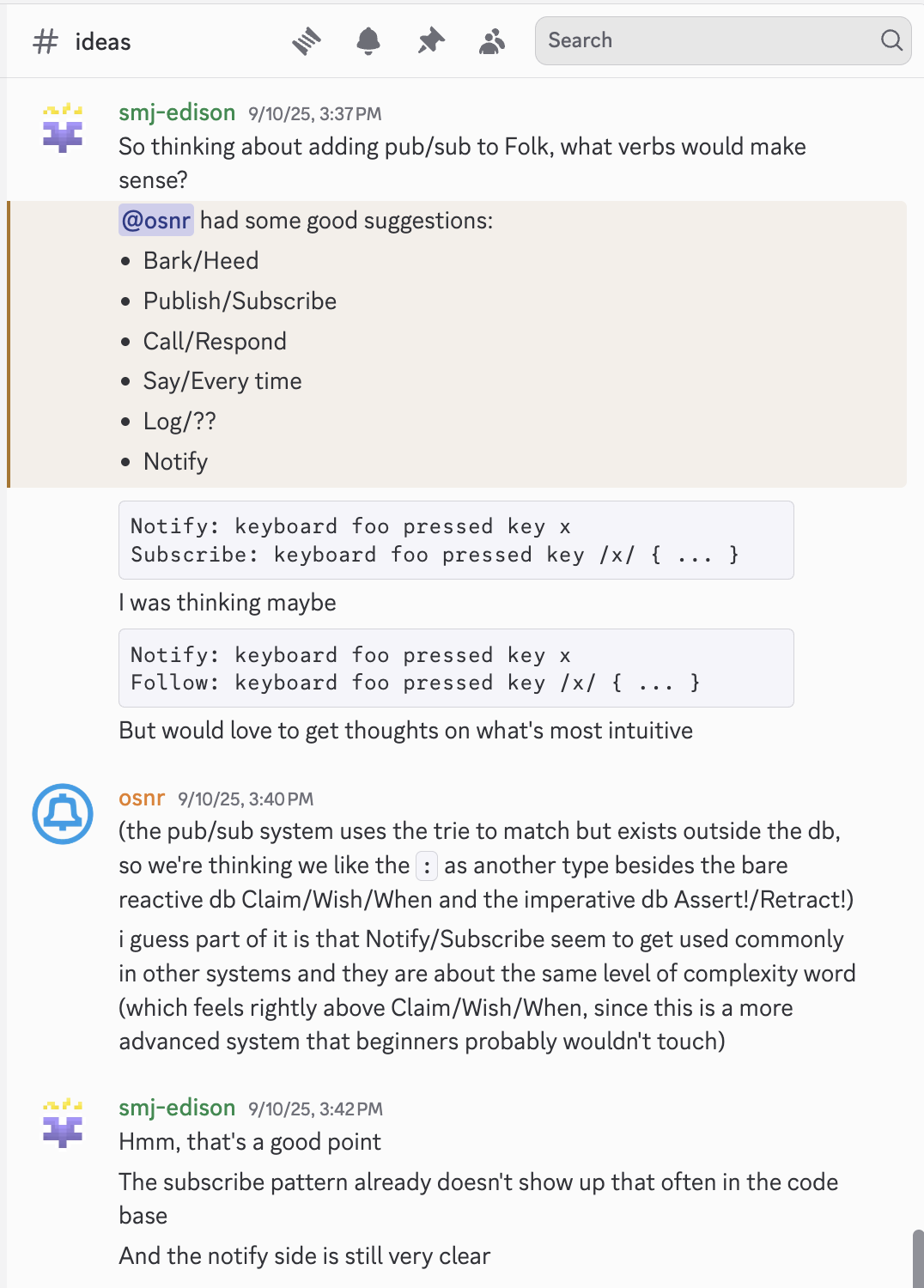The image size is (924, 1288).
Task: Click the channel hashtag icon
Action: pos(46,41)
